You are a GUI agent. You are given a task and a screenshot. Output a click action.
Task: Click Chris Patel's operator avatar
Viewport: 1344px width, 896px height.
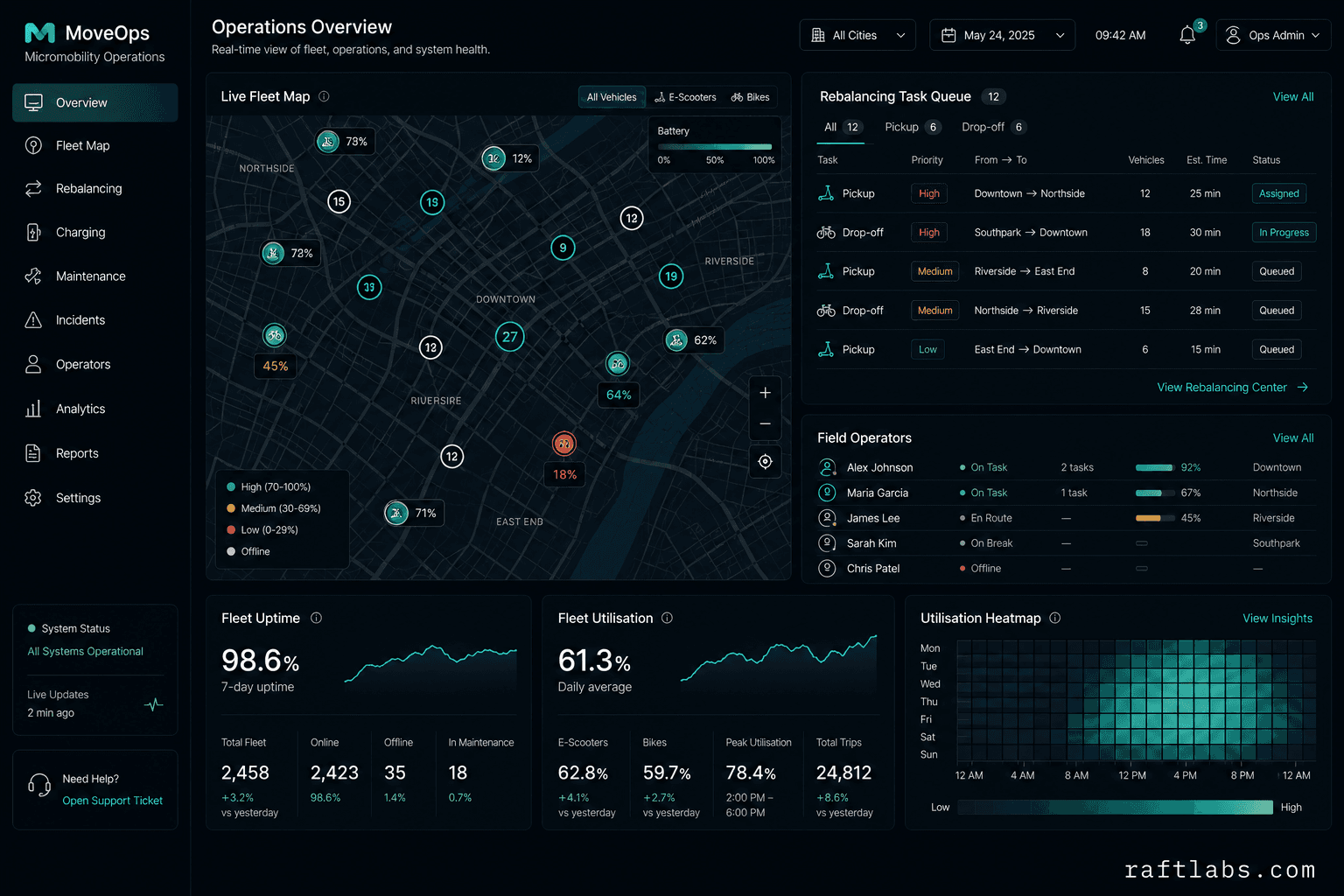pos(827,568)
